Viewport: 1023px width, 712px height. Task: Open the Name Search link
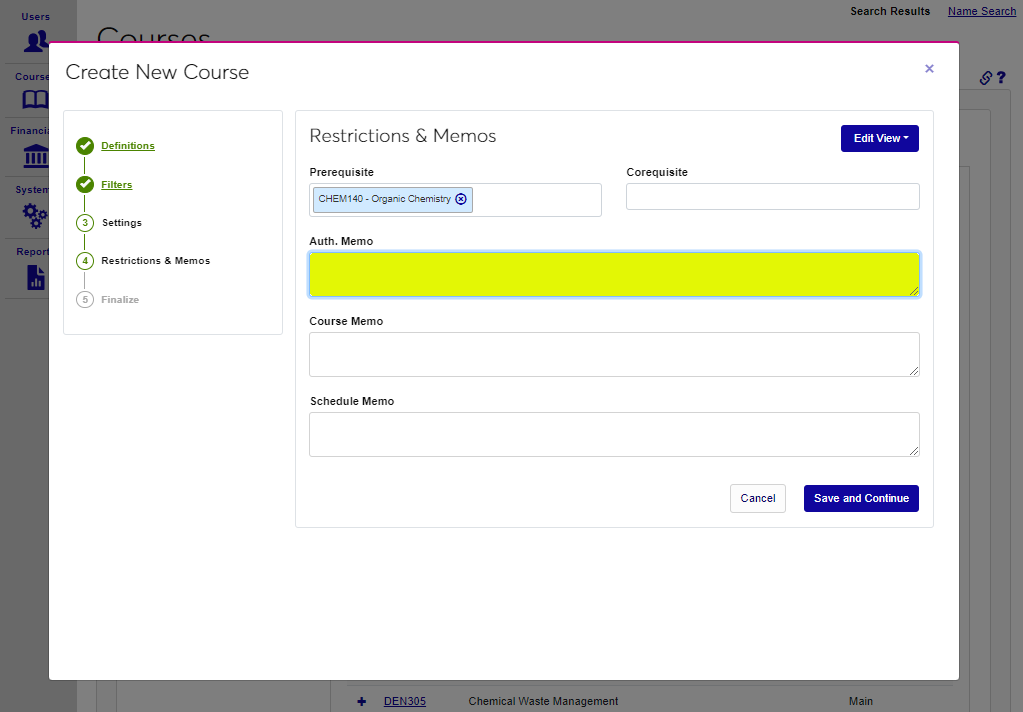[x=981, y=11]
